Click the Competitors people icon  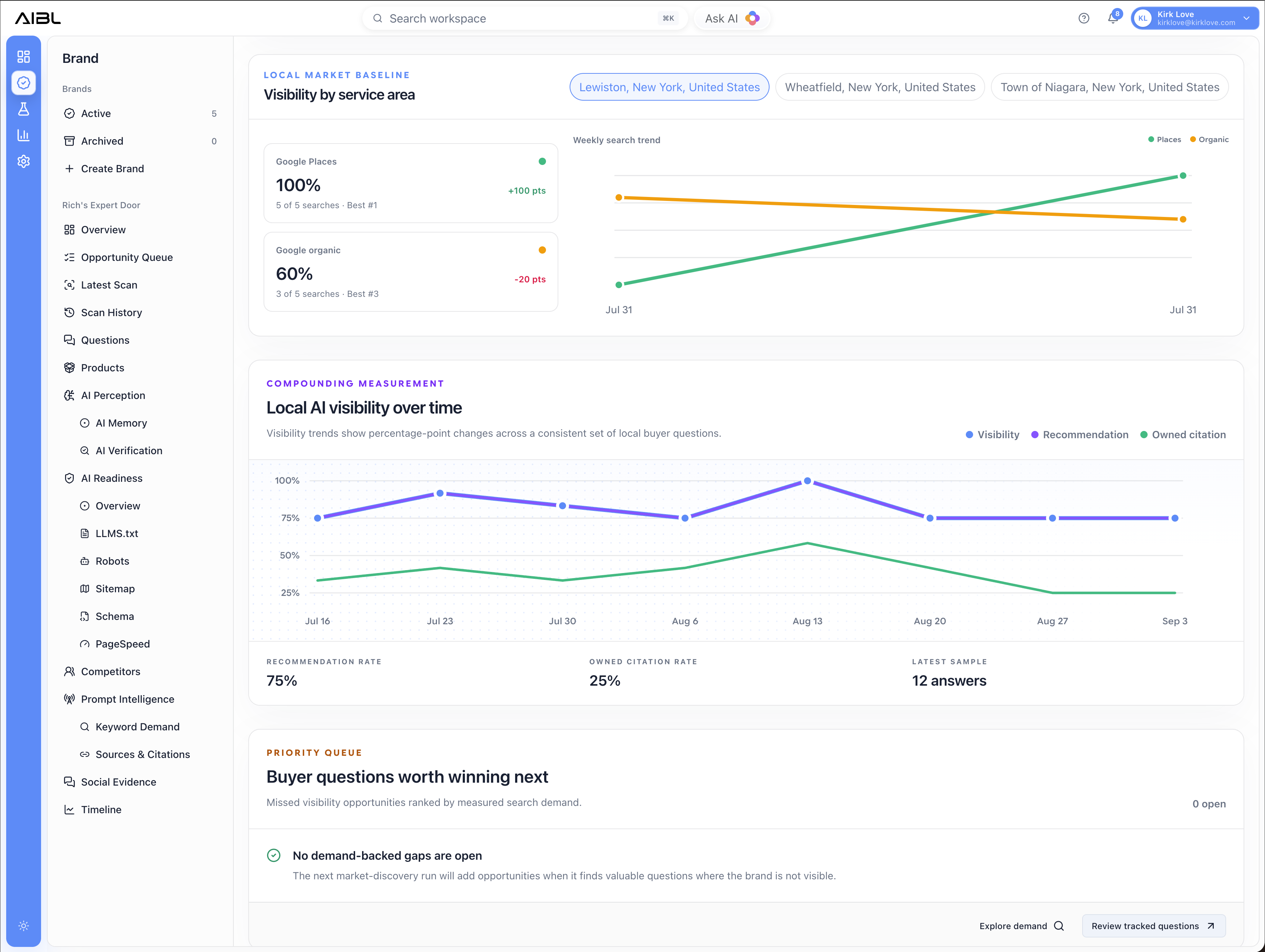(x=69, y=671)
